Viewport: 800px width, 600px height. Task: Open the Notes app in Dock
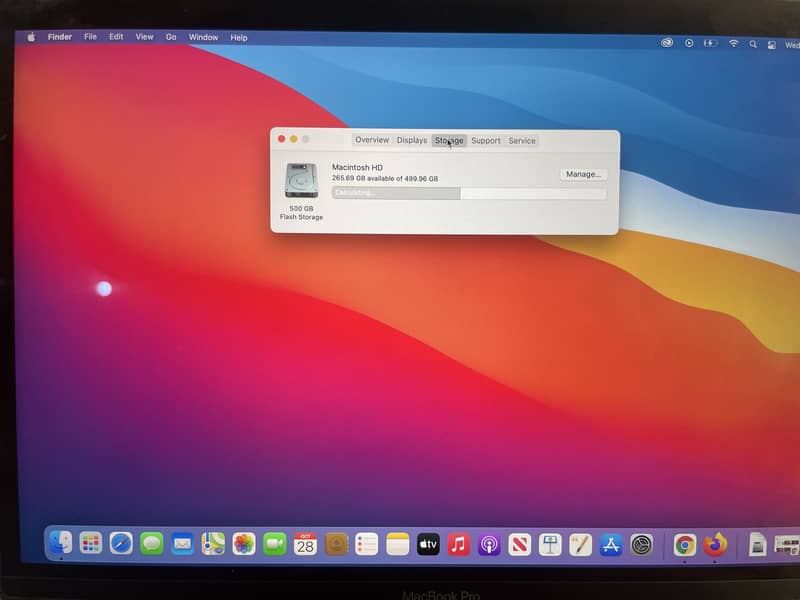pos(397,545)
